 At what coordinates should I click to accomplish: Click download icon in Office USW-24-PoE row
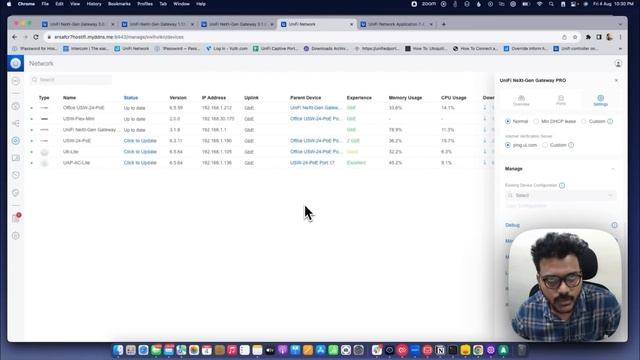pos(484,108)
